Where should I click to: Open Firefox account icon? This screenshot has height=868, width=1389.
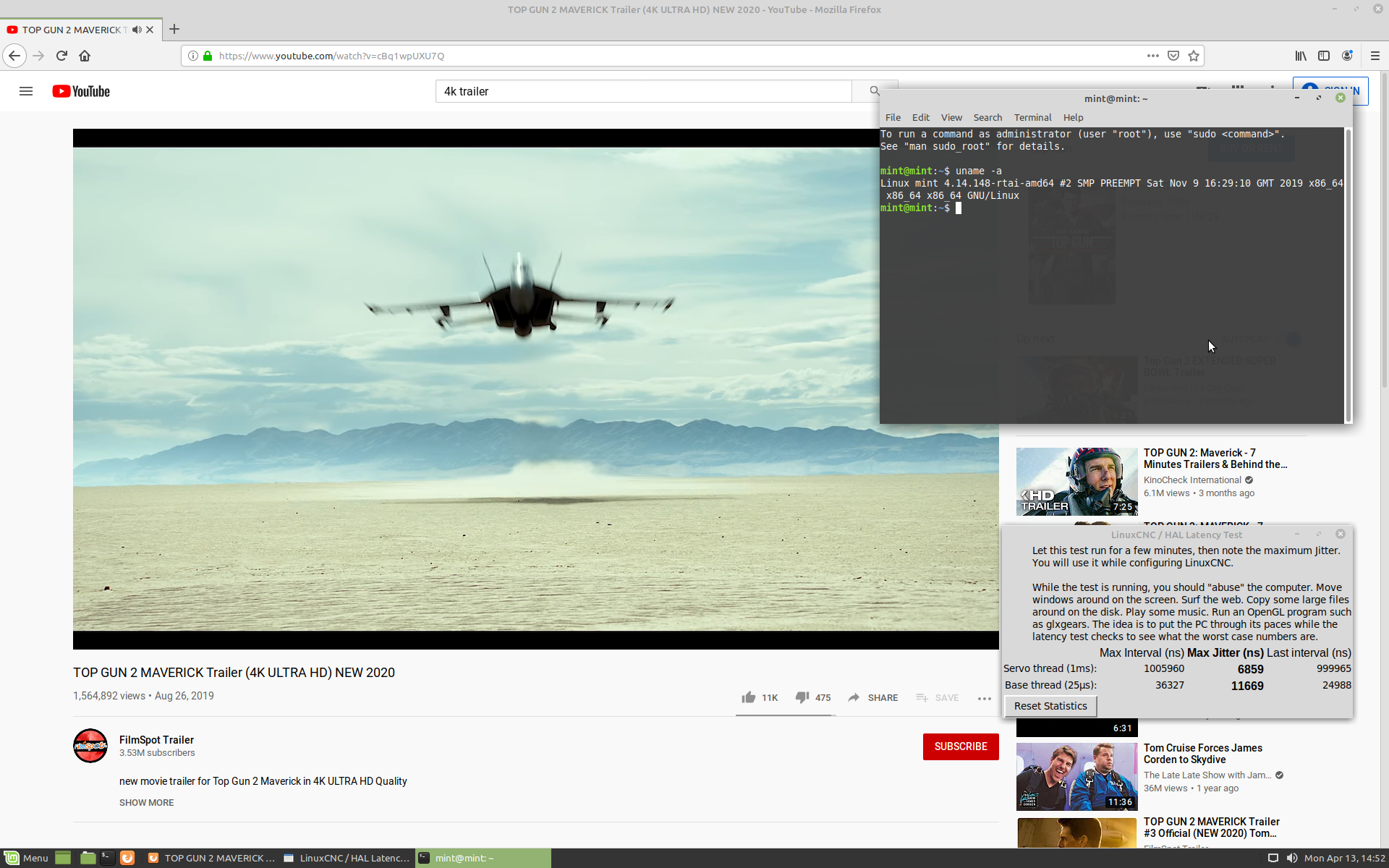(1347, 56)
